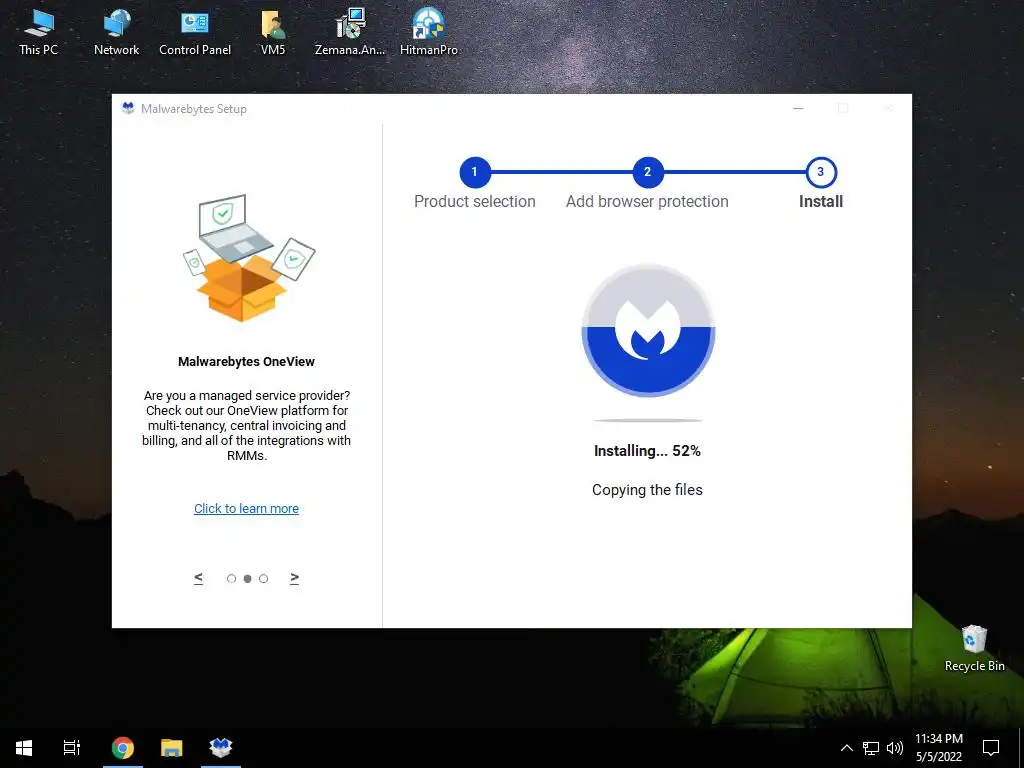Go to the next promo slide arrow
The height and width of the screenshot is (768, 1024).
pyautogui.click(x=295, y=578)
